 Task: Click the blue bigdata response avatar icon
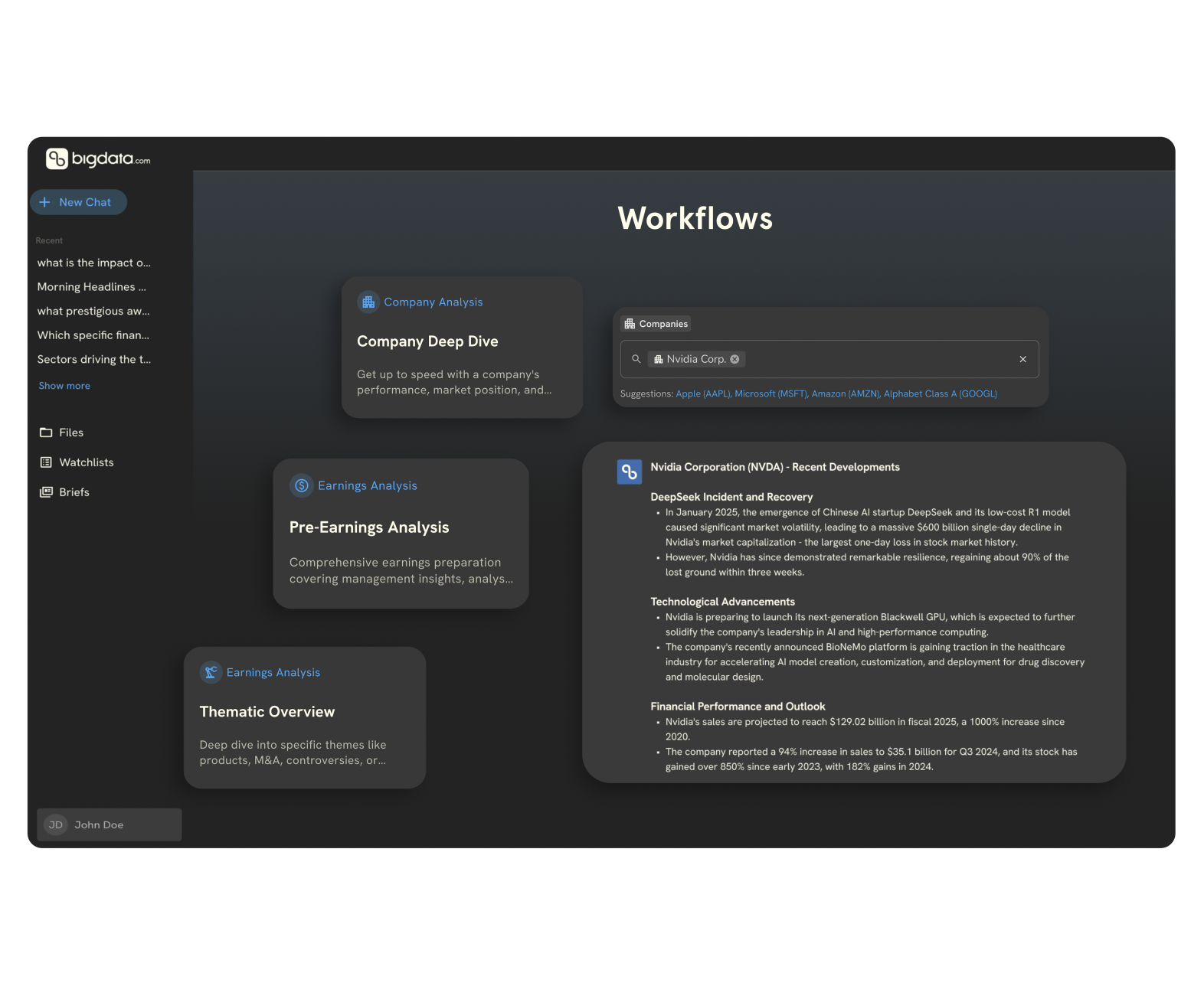[x=630, y=472]
